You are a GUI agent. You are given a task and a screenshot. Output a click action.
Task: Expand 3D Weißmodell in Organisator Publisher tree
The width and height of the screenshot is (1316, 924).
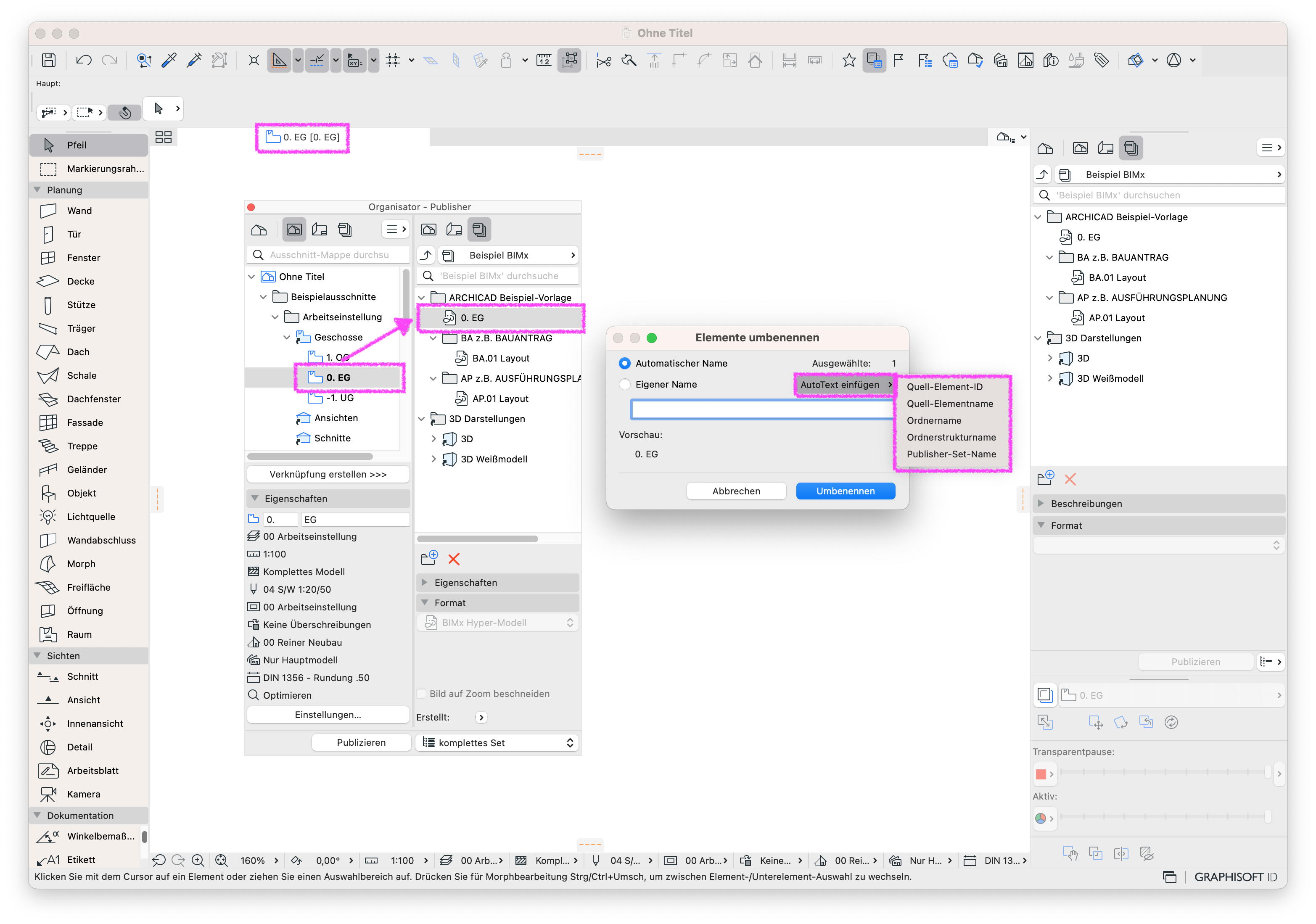433,459
